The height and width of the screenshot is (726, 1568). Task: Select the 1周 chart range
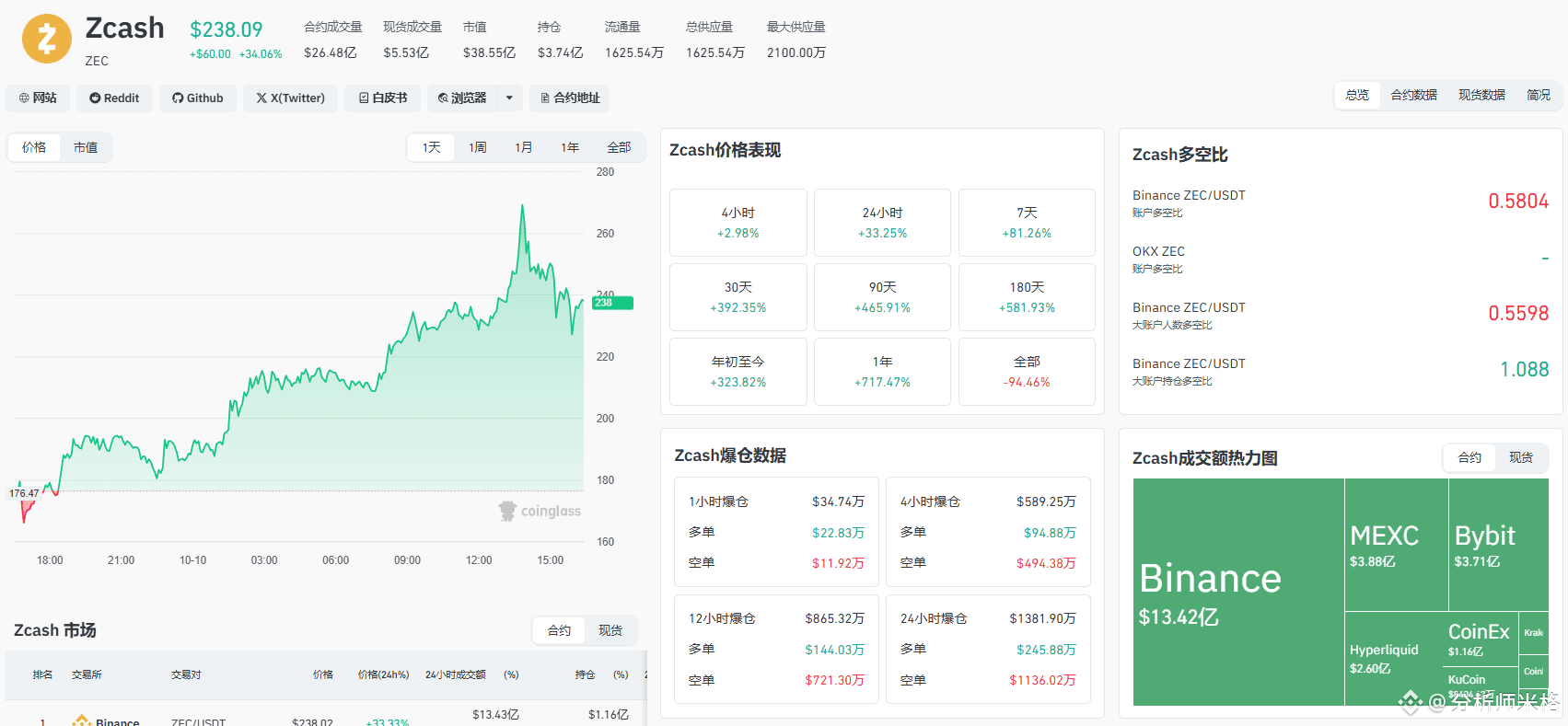pyautogui.click(x=478, y=147)
